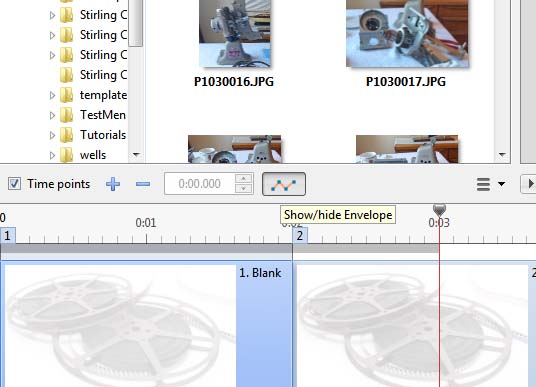The image size is (536, 387).
Task: Expand the template folder tree arrow
Action: tap(52, 95)
